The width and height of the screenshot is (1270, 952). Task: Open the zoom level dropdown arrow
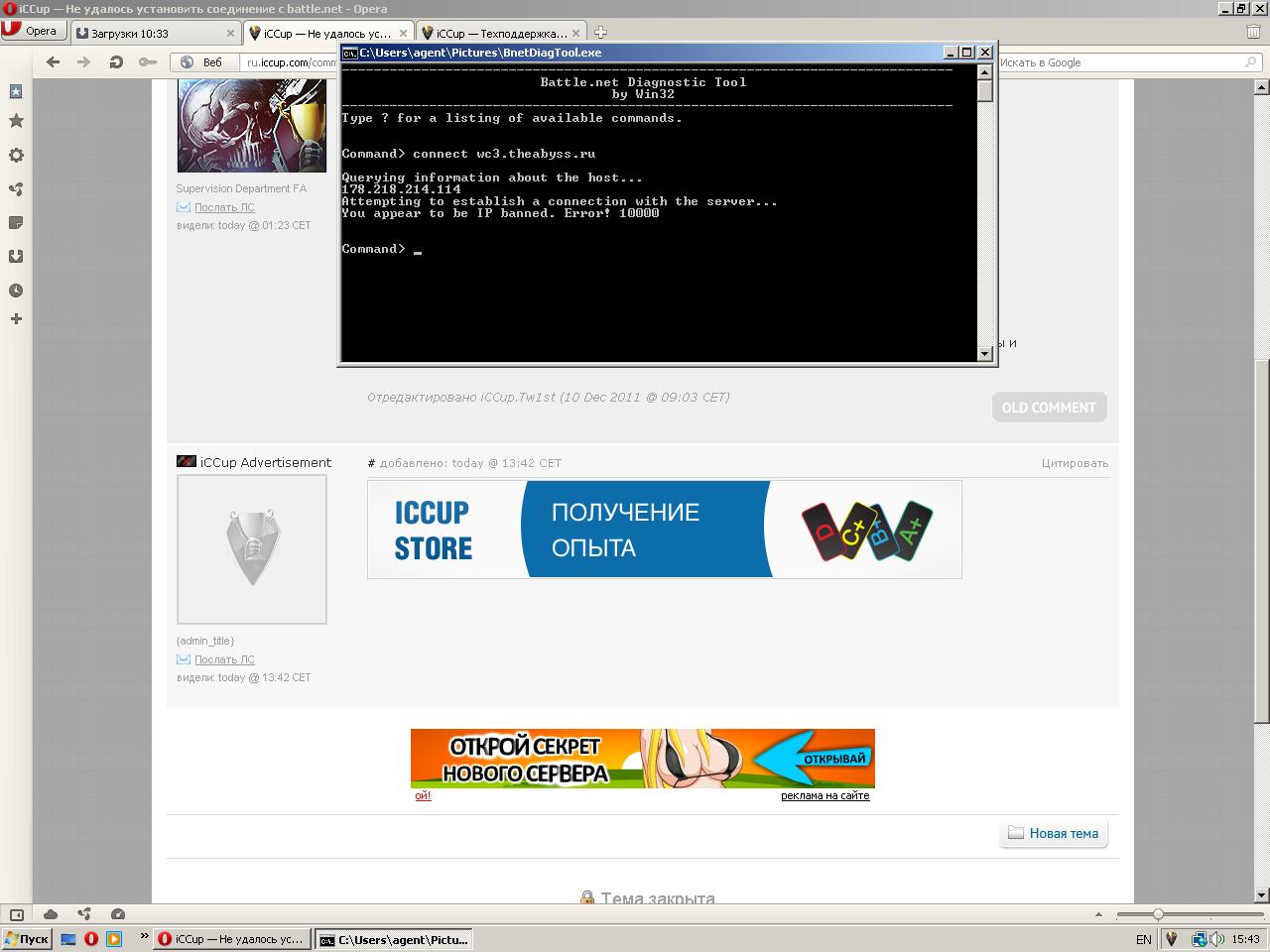(1099, 914)
